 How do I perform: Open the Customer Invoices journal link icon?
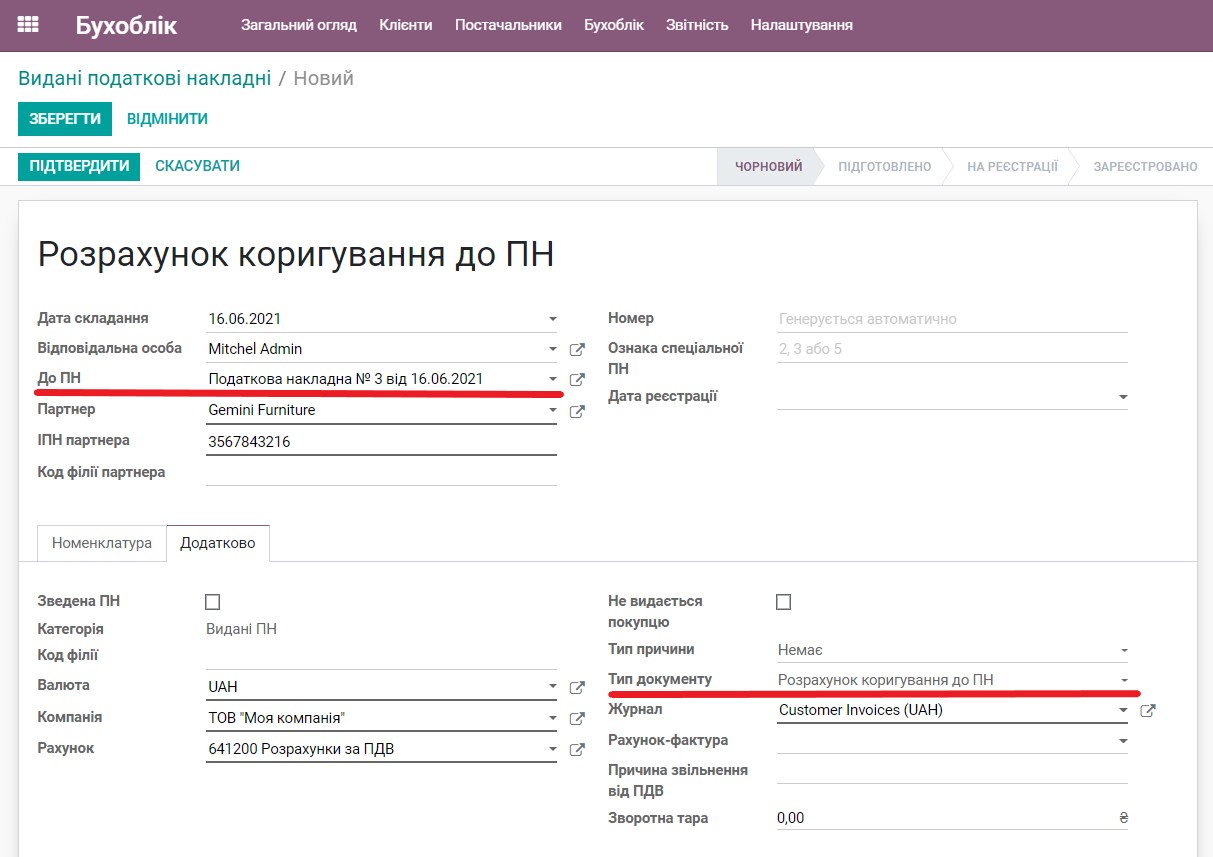1148,710
